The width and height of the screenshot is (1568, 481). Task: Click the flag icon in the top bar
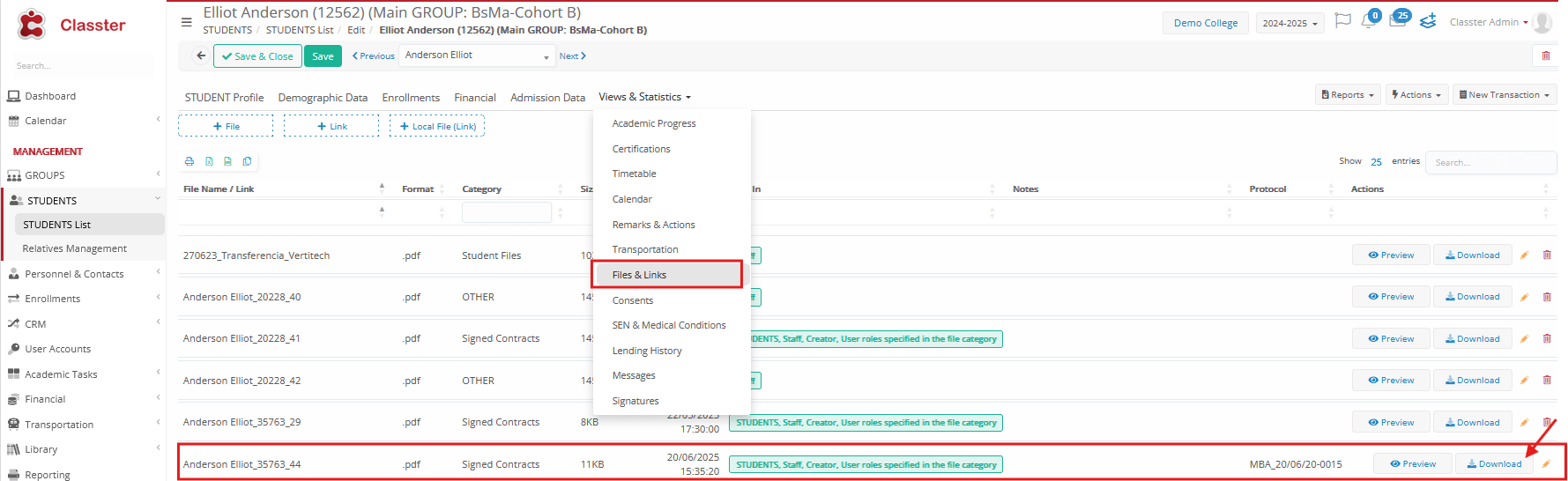click(x=1342, y=21)
